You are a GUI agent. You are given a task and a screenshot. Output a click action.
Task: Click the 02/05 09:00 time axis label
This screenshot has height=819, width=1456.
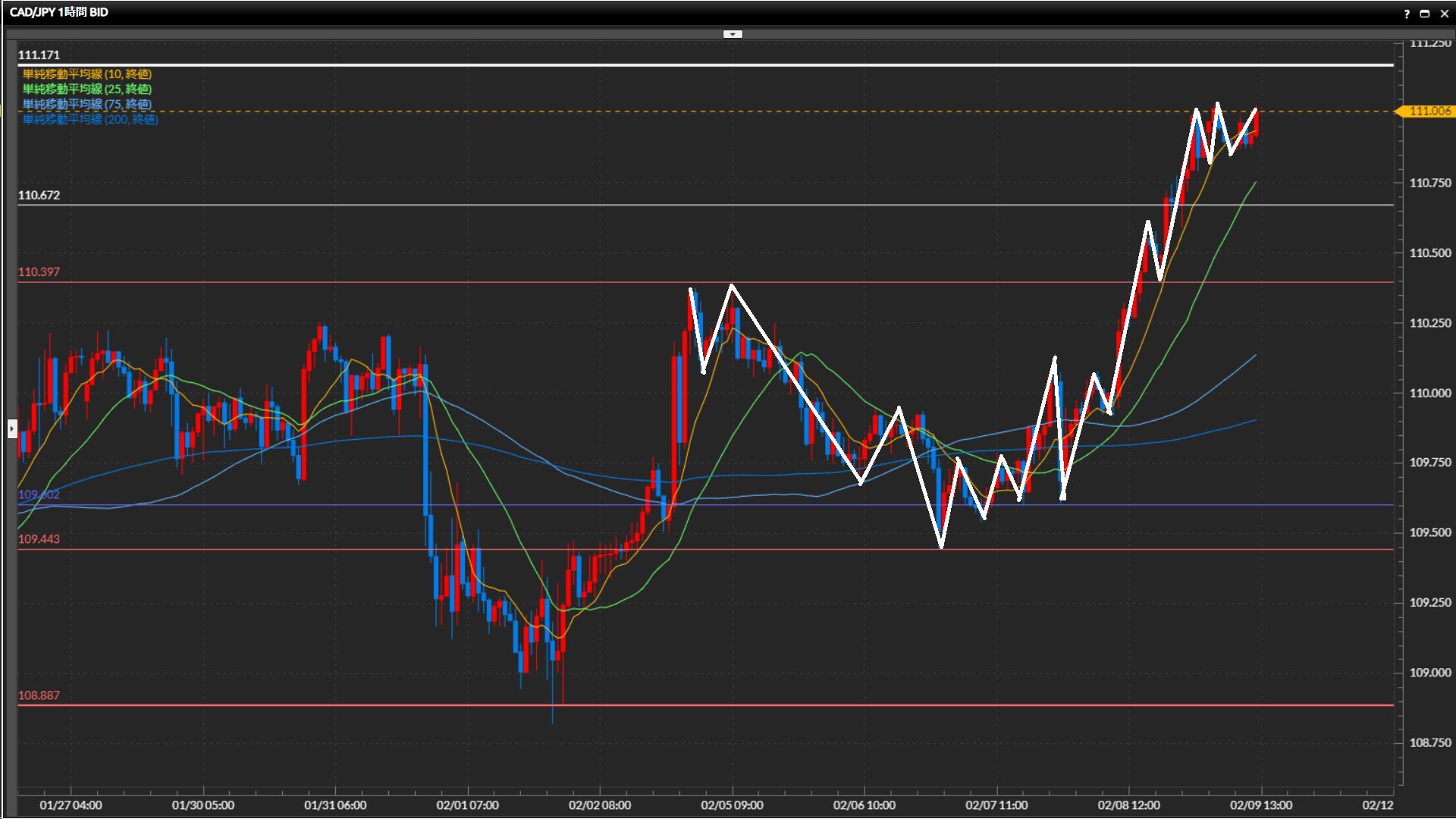click(732, 805)
